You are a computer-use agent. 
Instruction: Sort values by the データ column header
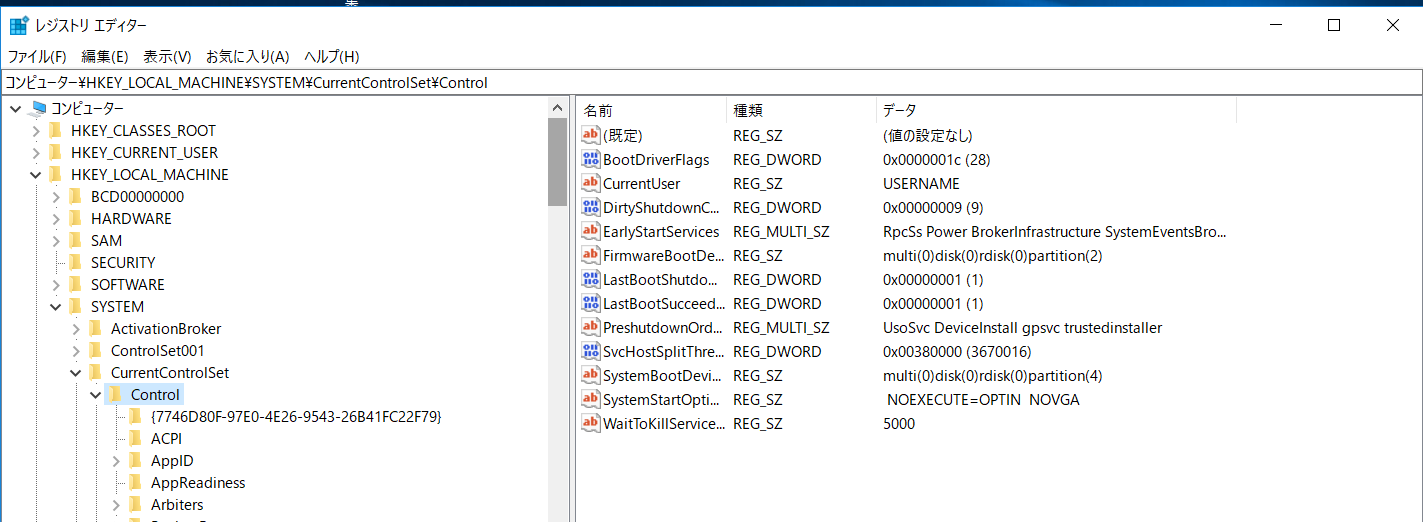pos(1056,110)
